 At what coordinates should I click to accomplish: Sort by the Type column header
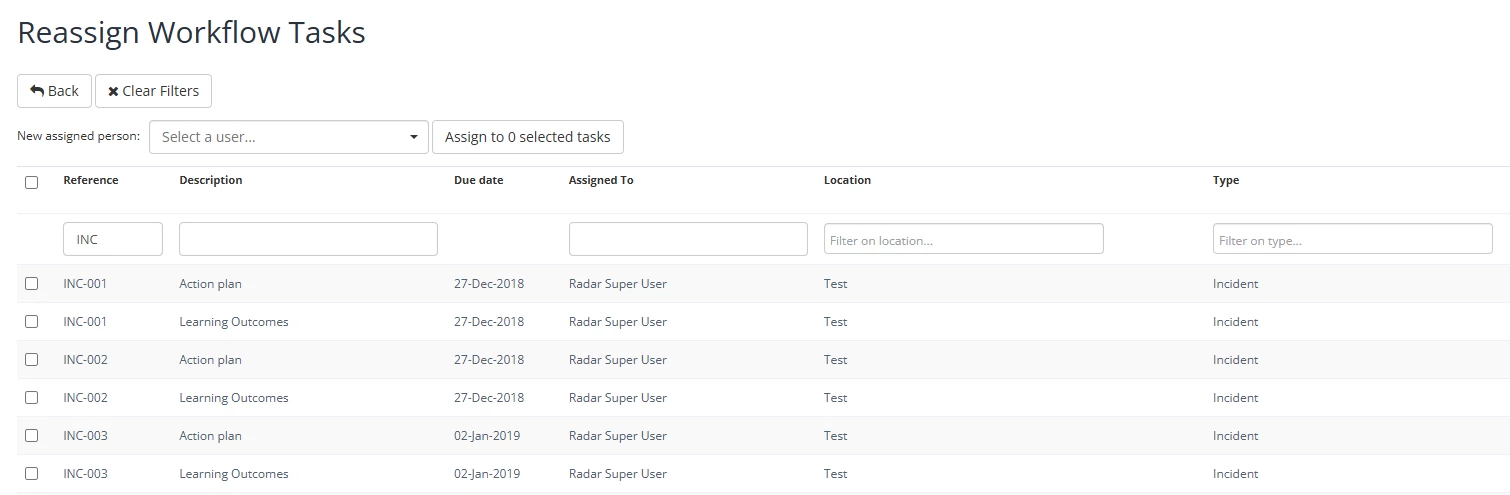pyautogui.click(x=1226, y=181)
